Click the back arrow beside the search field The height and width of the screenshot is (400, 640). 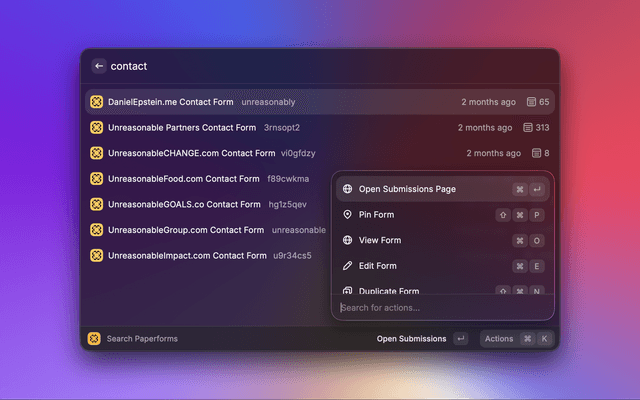98,66
